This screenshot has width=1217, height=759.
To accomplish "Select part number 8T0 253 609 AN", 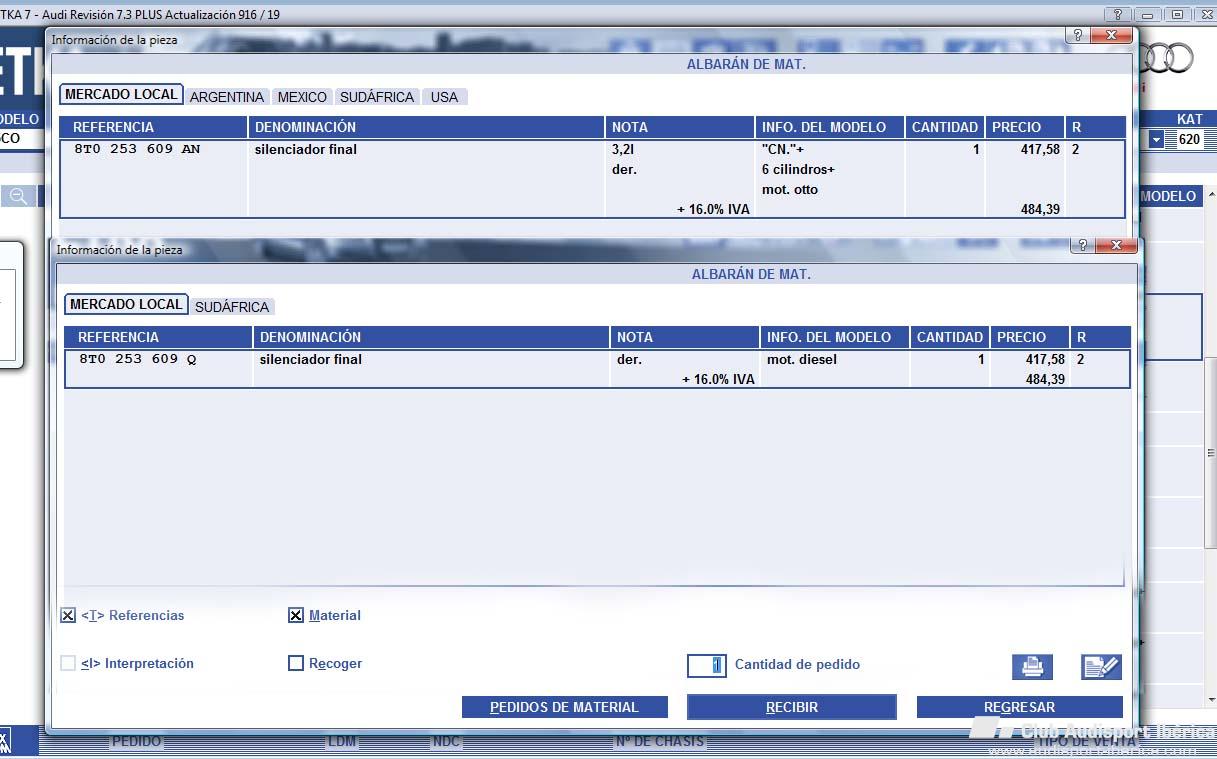I will point(137,150).
